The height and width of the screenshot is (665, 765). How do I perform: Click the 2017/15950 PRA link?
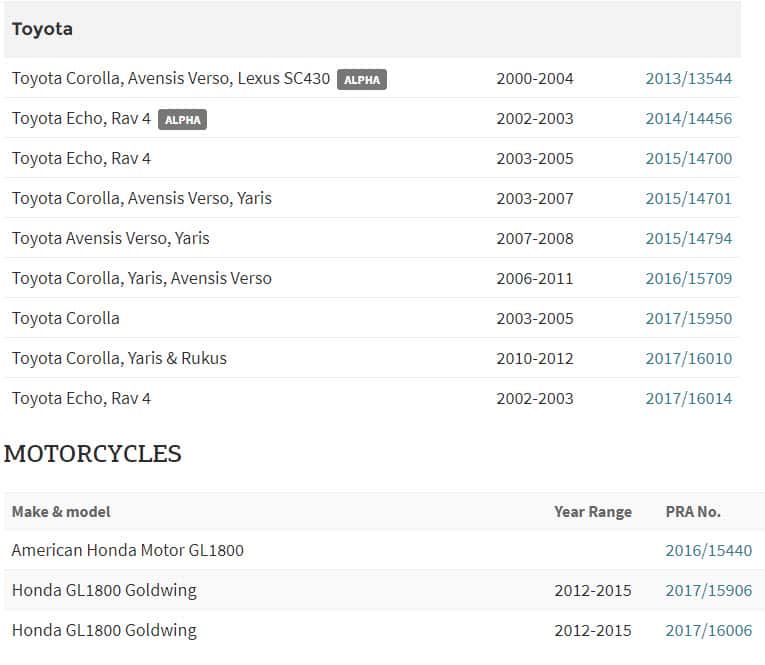pyautogui.click(x=688, y=318)
